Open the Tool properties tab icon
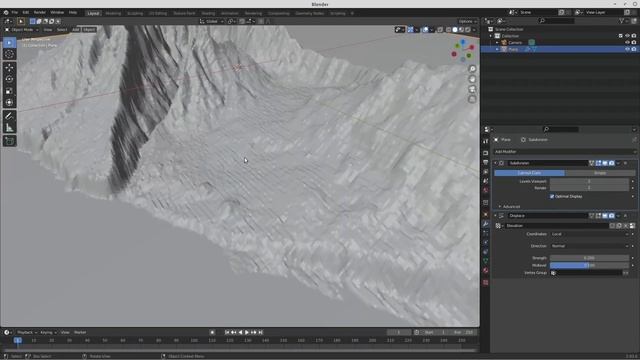The image size is (640, 360). 485,141
